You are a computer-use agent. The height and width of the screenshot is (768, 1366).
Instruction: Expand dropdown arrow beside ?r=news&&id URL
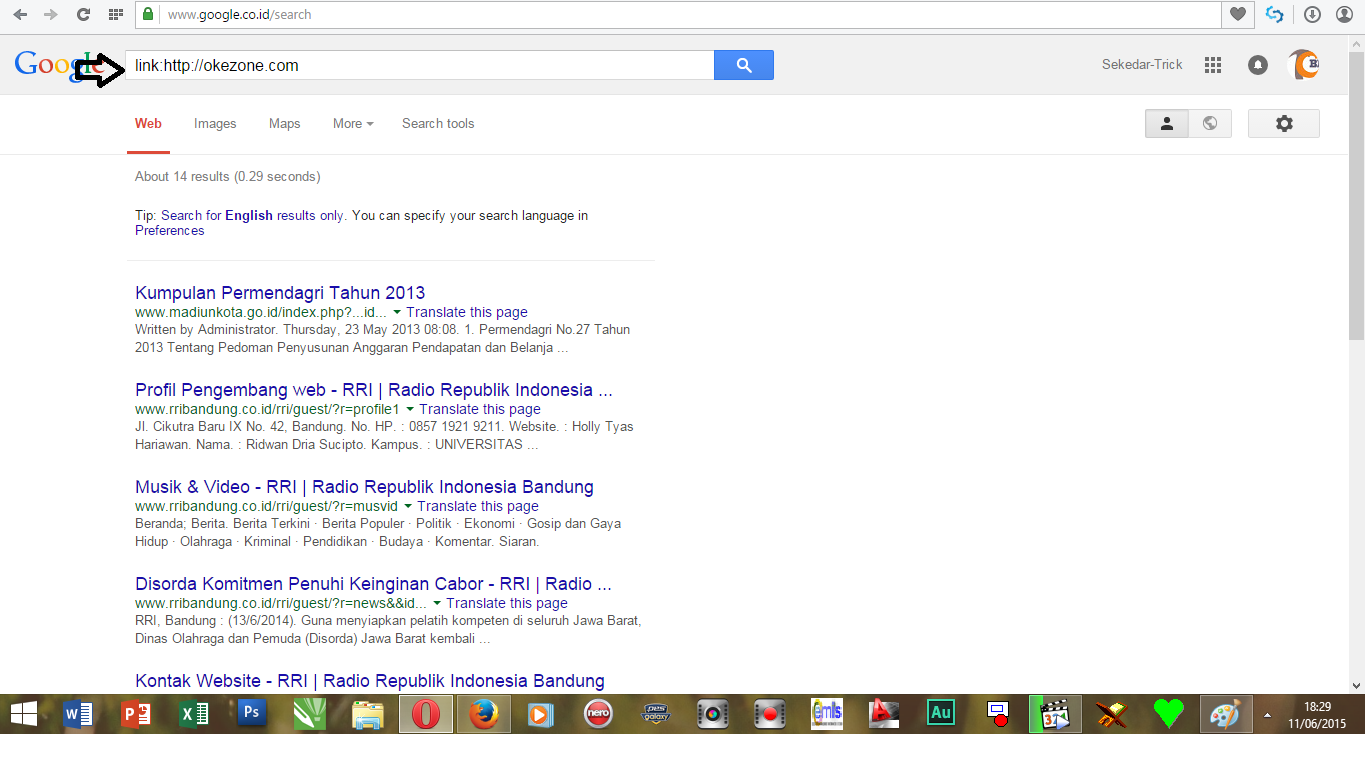[x=437, y=603]
